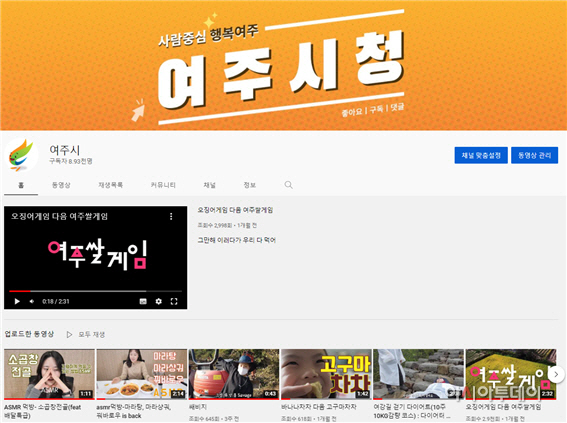Click the ASMR 먹방- 소곱창전골 video title
567x423 pixels.
(x=43, y=411)
